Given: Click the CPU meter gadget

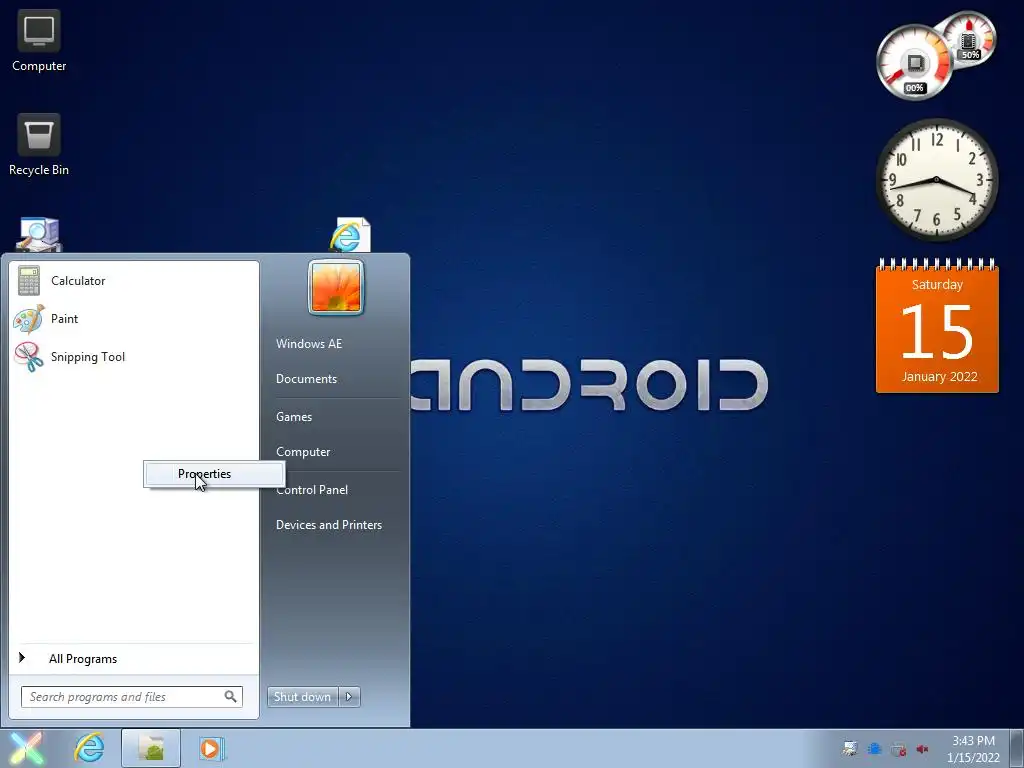Looking at the screenshot, I should click(914, 63).
